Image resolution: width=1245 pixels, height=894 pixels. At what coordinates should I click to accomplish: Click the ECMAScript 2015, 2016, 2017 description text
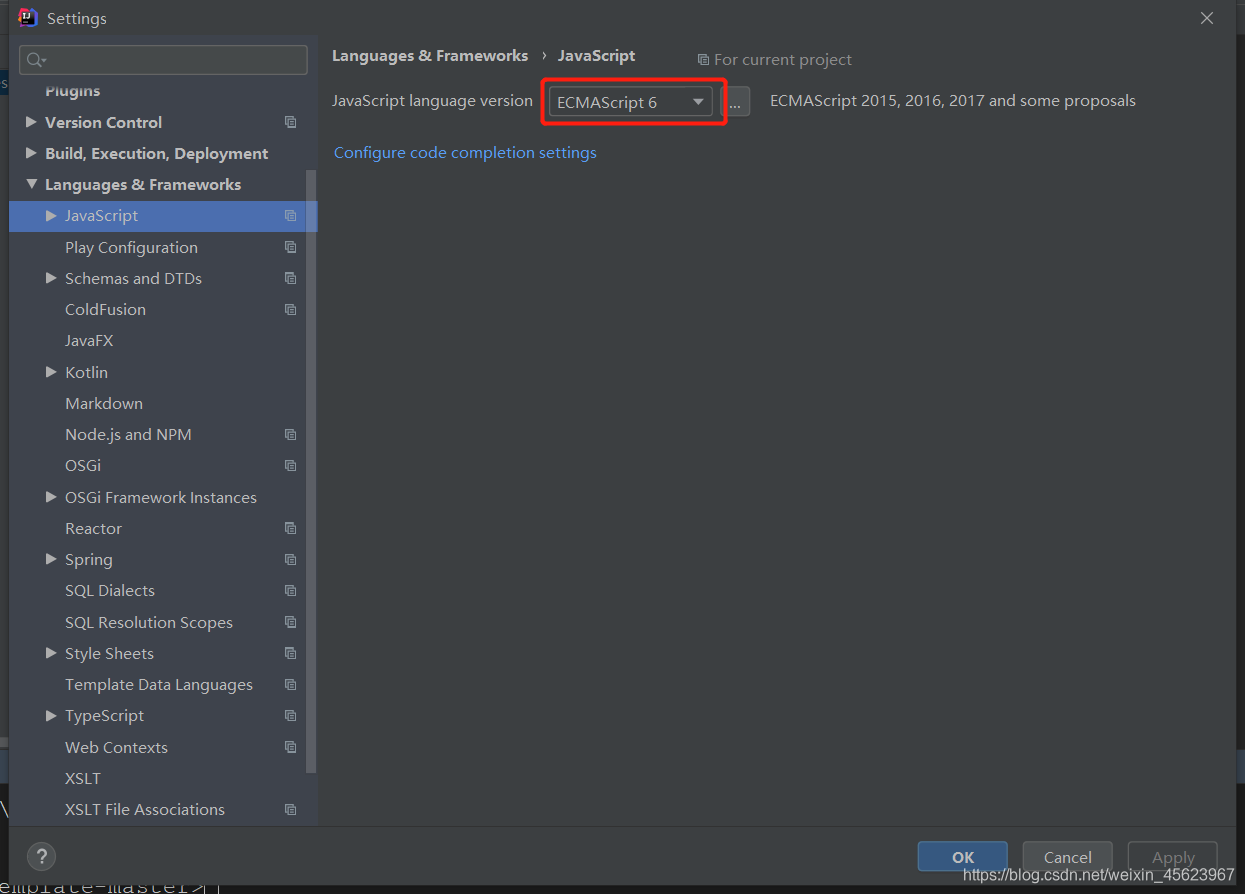(953, 101)
